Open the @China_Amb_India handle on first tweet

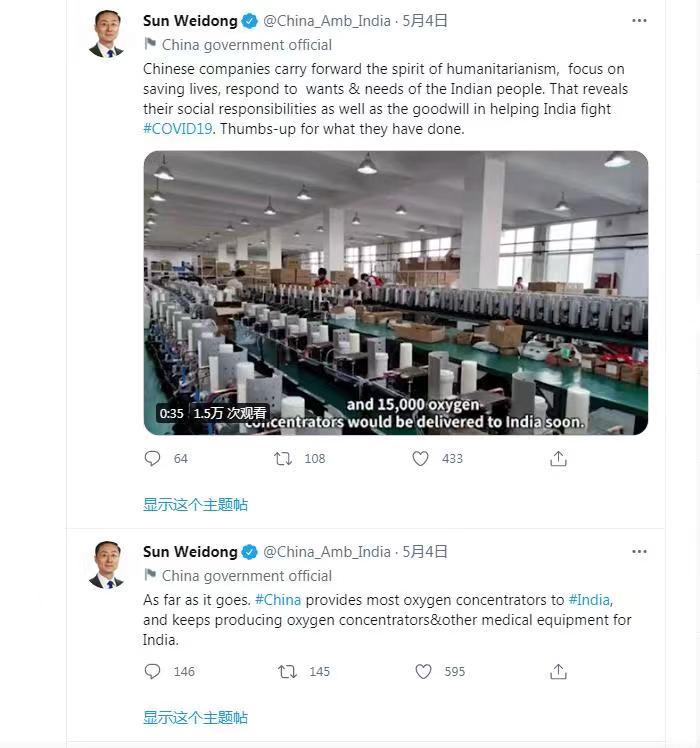click(x=327, y=20)
